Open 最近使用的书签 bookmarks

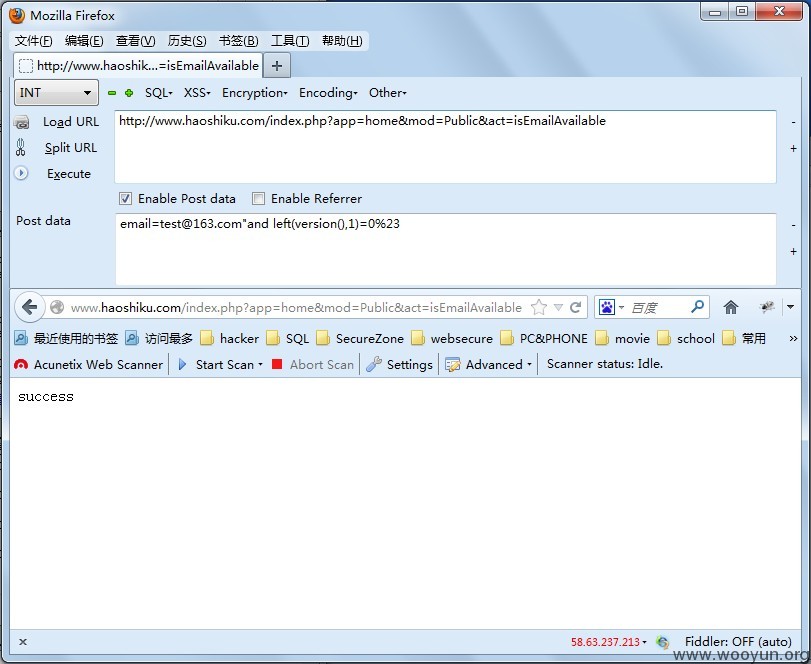[66, 338]
